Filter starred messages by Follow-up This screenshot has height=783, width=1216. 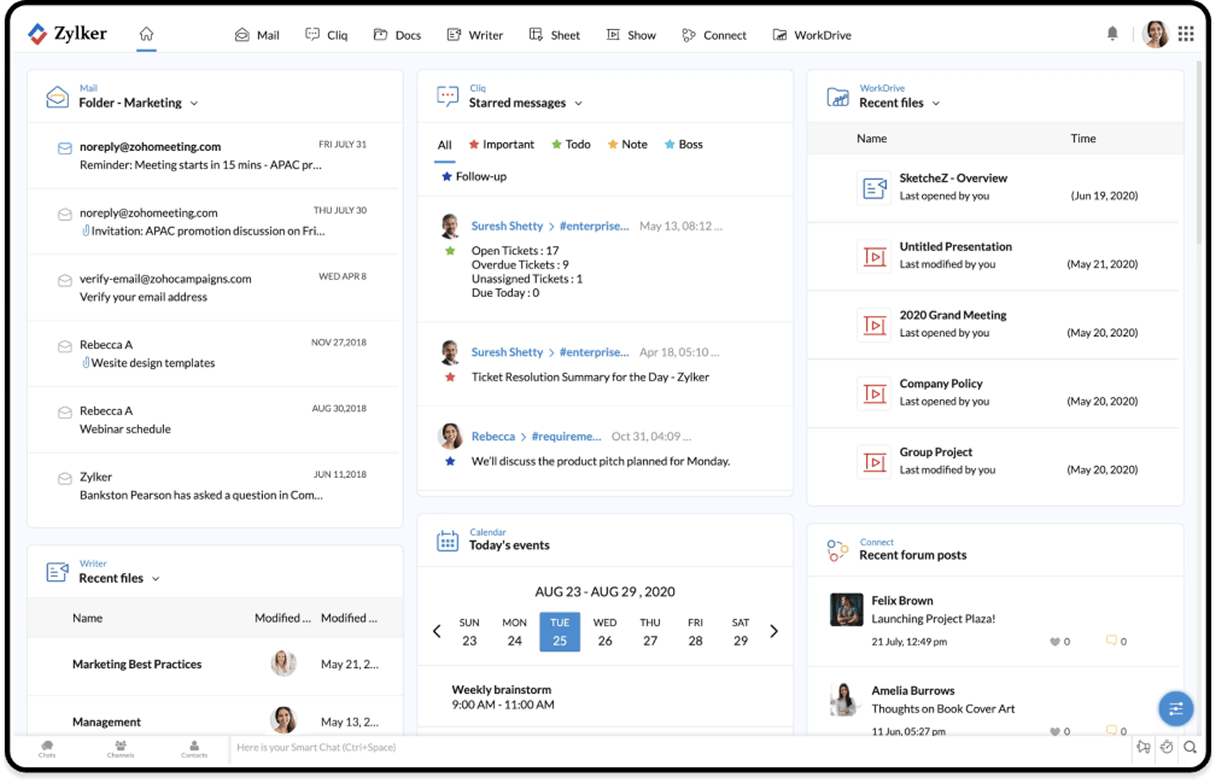[474, 177]
